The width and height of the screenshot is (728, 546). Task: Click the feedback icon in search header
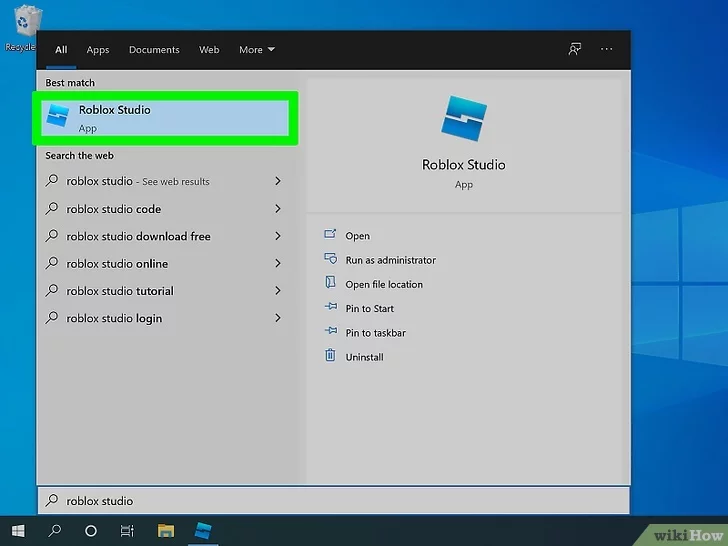click(x=575, y=49)
